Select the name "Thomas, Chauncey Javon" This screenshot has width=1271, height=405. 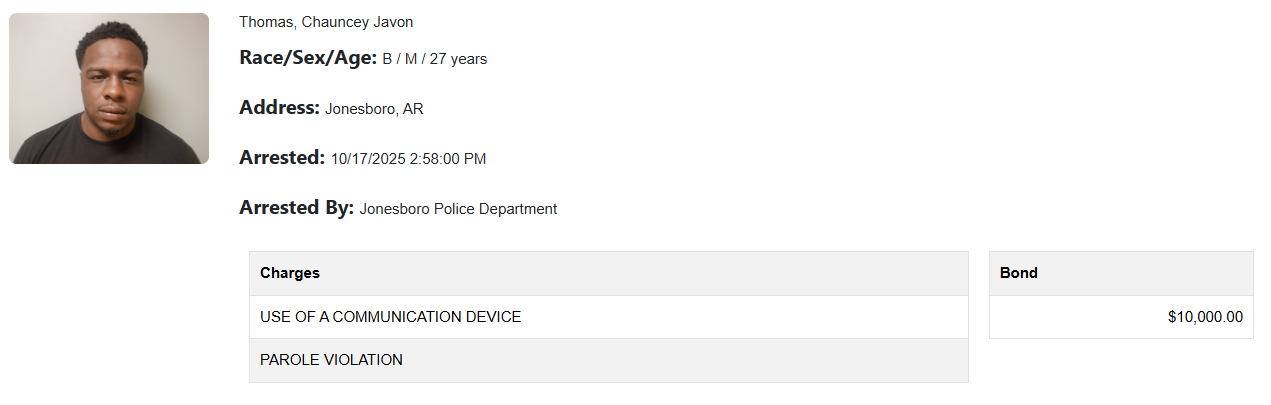coord(325,22)
